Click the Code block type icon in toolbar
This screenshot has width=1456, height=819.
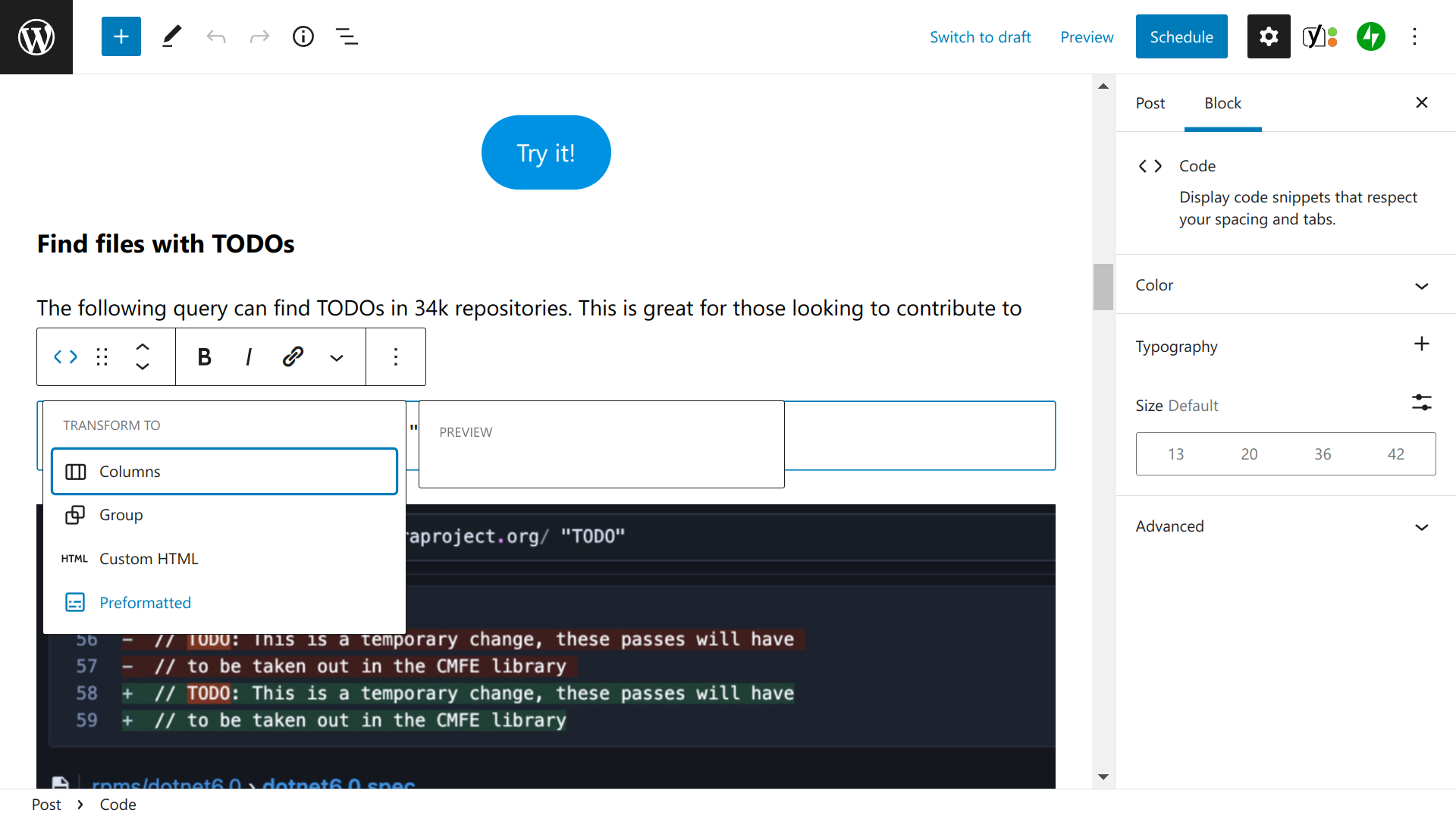click(65, 357)
